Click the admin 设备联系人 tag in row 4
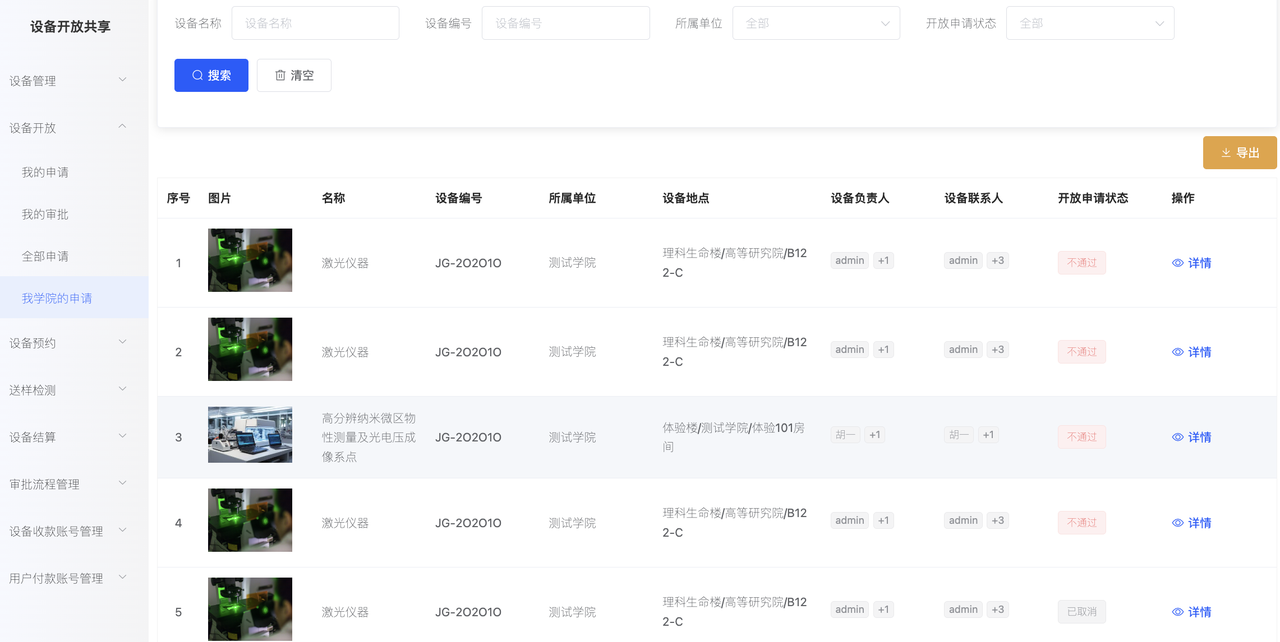The width and height of the screenshot is (1280, 642). (x=964, y=521)
